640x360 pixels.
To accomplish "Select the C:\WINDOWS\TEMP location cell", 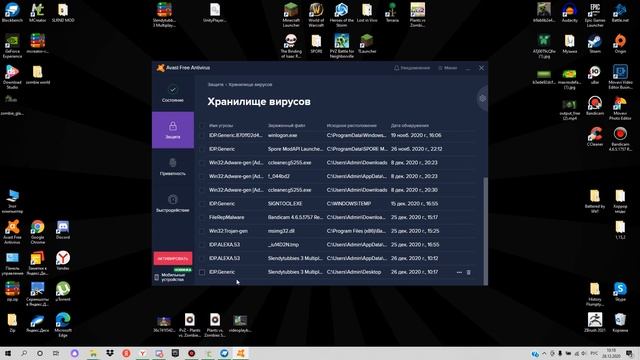I will click(x=349, y=204).
